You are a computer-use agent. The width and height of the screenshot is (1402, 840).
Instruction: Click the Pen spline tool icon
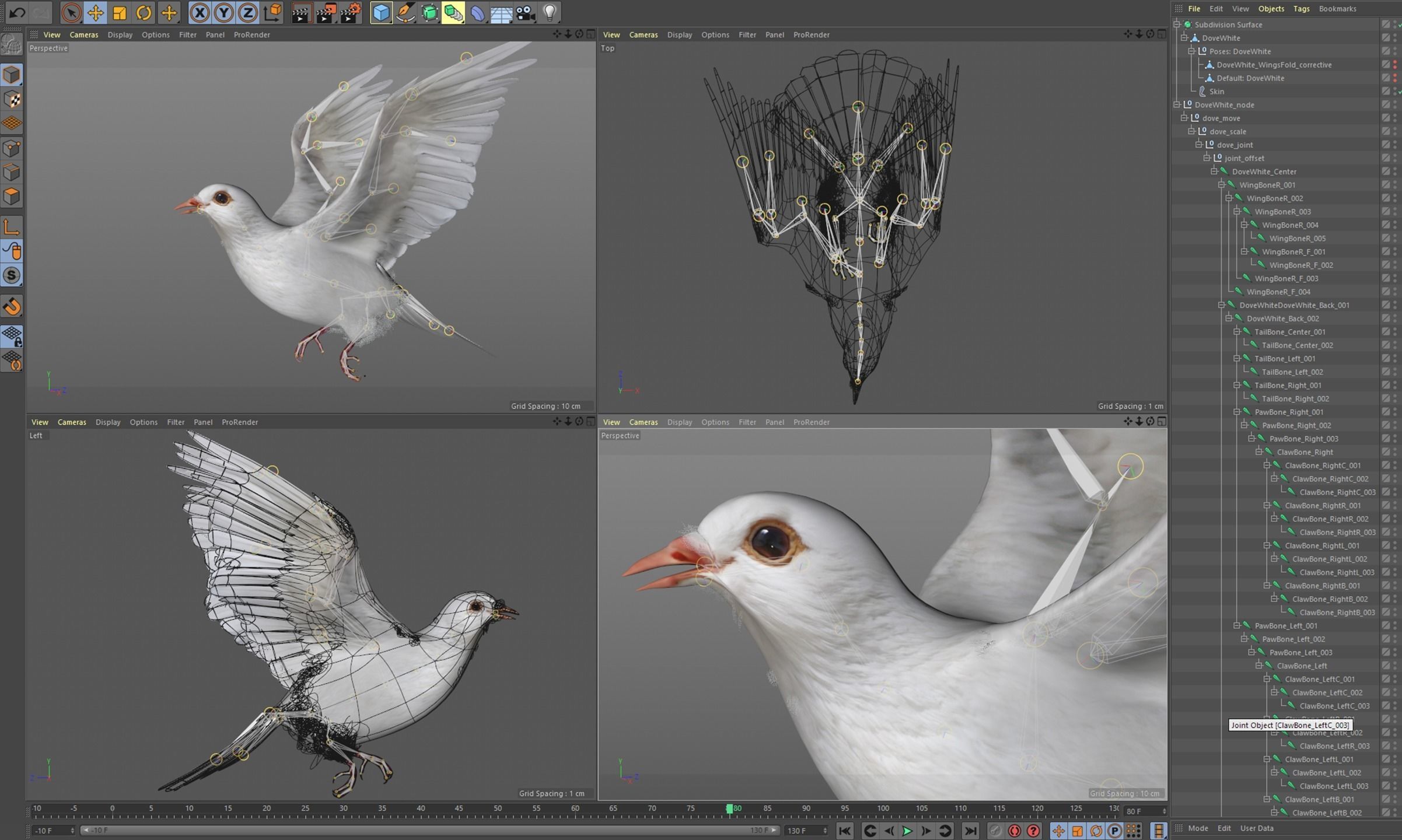405,13
